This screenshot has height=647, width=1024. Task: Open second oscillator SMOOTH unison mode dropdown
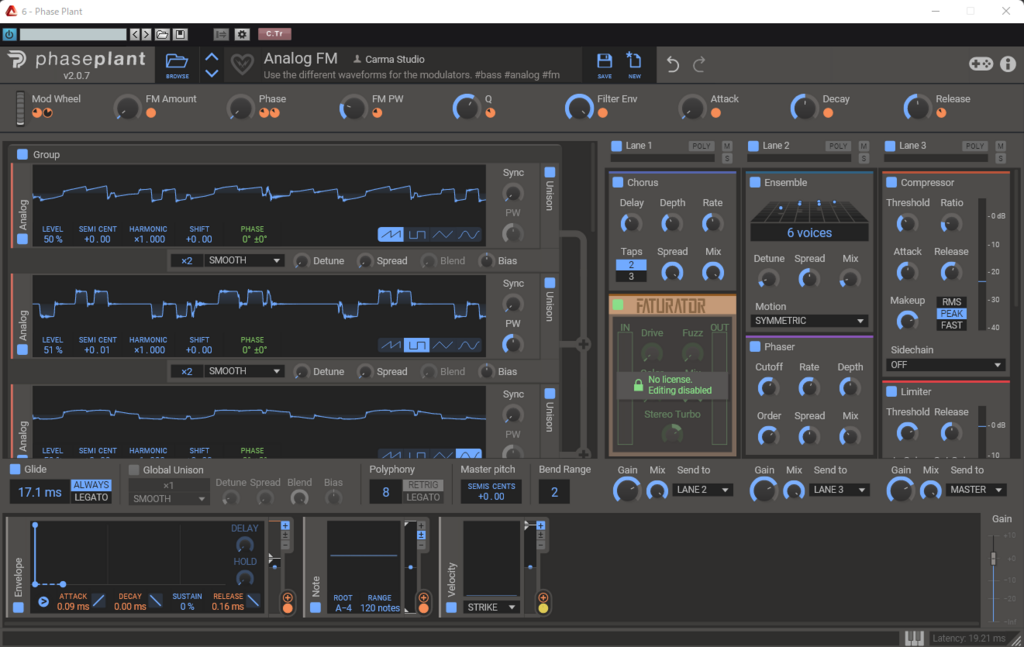click(x=244, y=371)
